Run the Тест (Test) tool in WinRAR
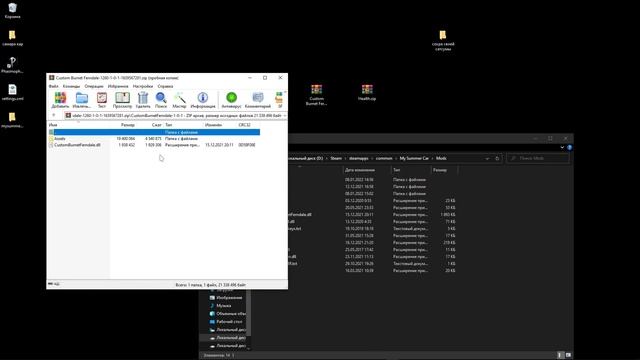Image resolution: width=640 pixels, height=360 pixels. pyautogui.click(x=102, y=100)
